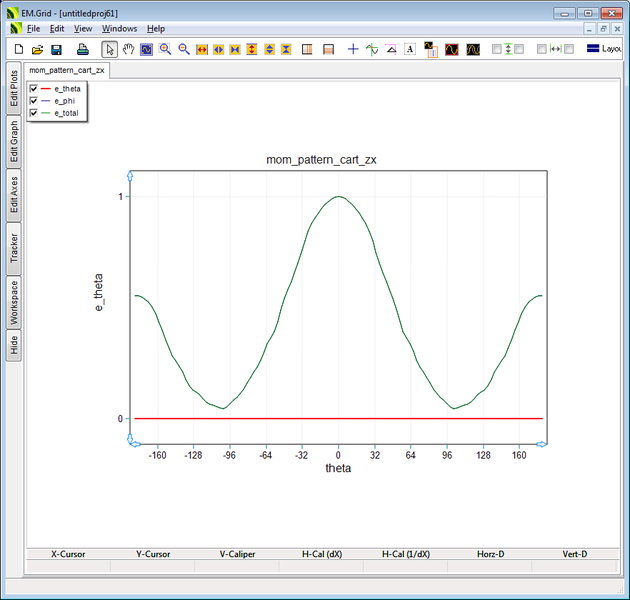Select the blue crosshair cursor tool
Screen dimensions: 630x600
tap(353, 49)
